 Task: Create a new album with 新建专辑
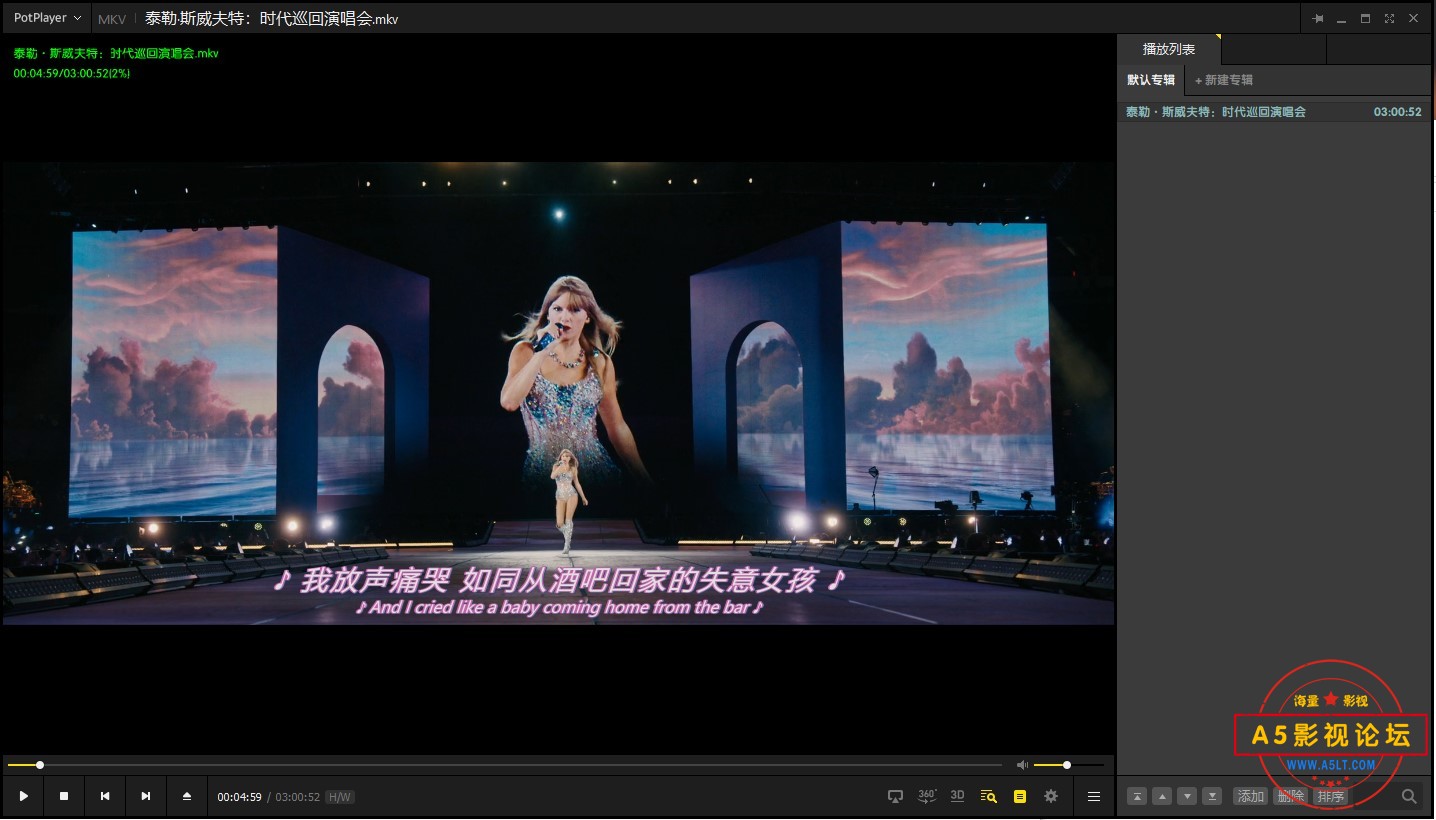(x=1224, y=80)
